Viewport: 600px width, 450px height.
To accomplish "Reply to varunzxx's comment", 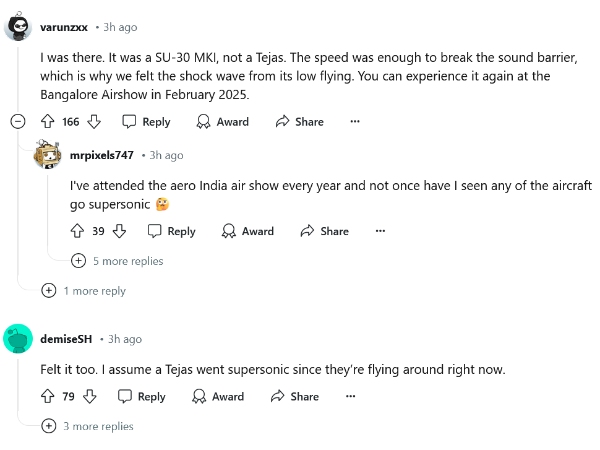I will (146, 121).
